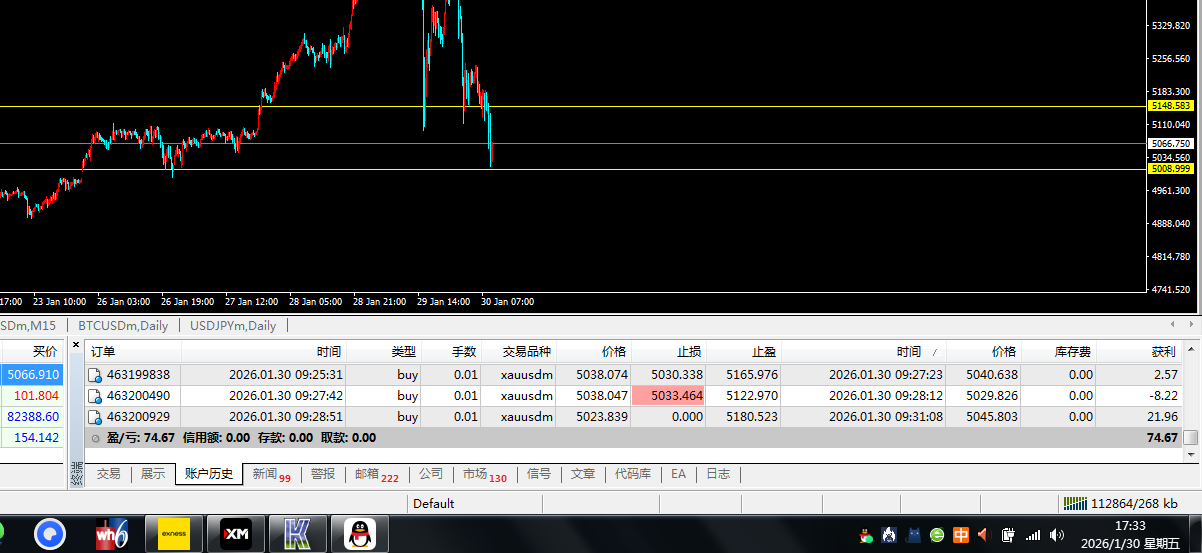The width and height of the screenshot is (1202, 553).
Task: Select the yellow 5148.583 price level label
Action: [1171, 105]
